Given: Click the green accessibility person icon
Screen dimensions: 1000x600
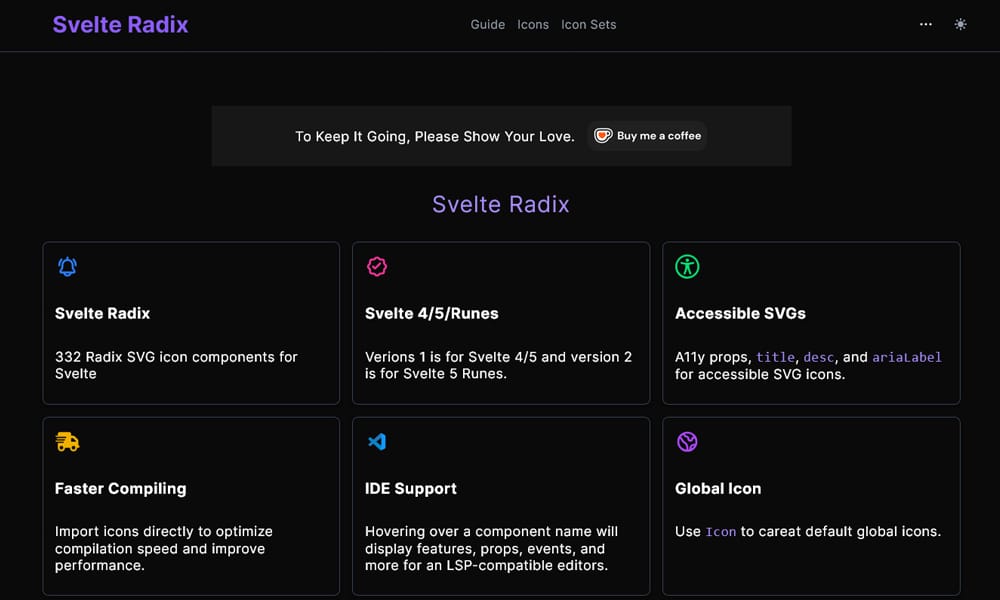Looking at the screenshot, I should tap(687, 267).
